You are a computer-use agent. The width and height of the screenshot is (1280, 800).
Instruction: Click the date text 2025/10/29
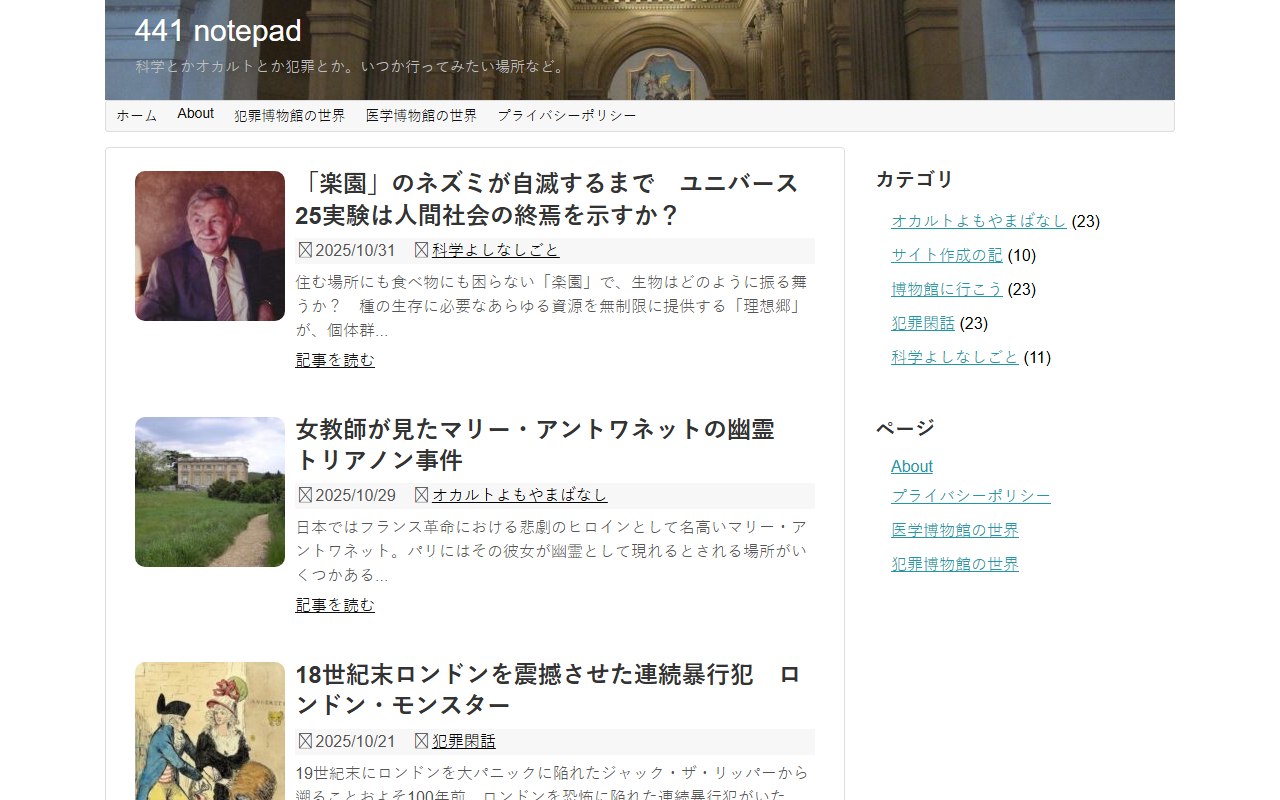point(355,495)
